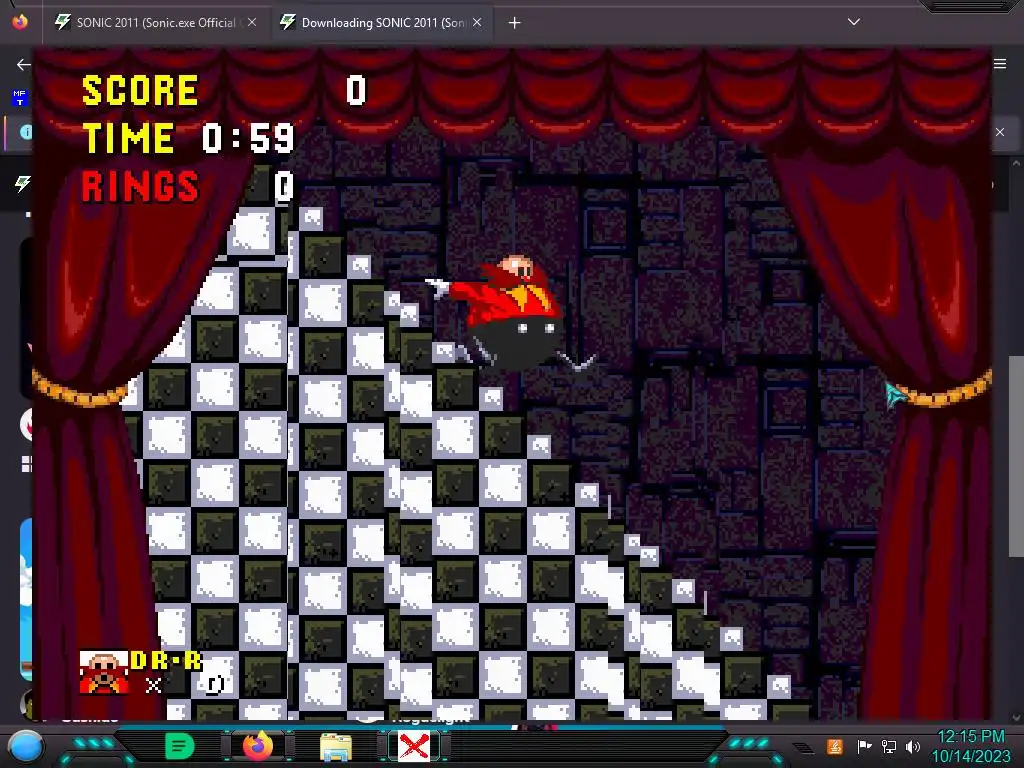Open the Action Center flag icon
The image size is (1024, 768).
click(864, 746)
